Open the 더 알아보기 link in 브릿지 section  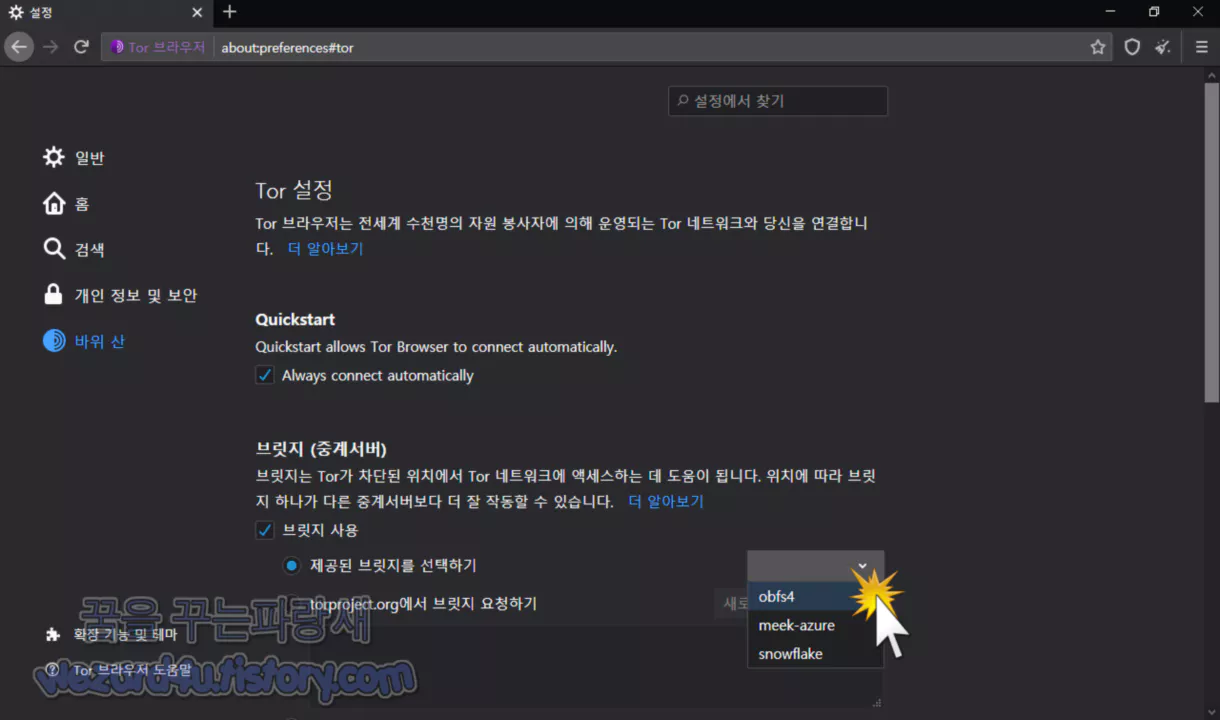point(665,501)
